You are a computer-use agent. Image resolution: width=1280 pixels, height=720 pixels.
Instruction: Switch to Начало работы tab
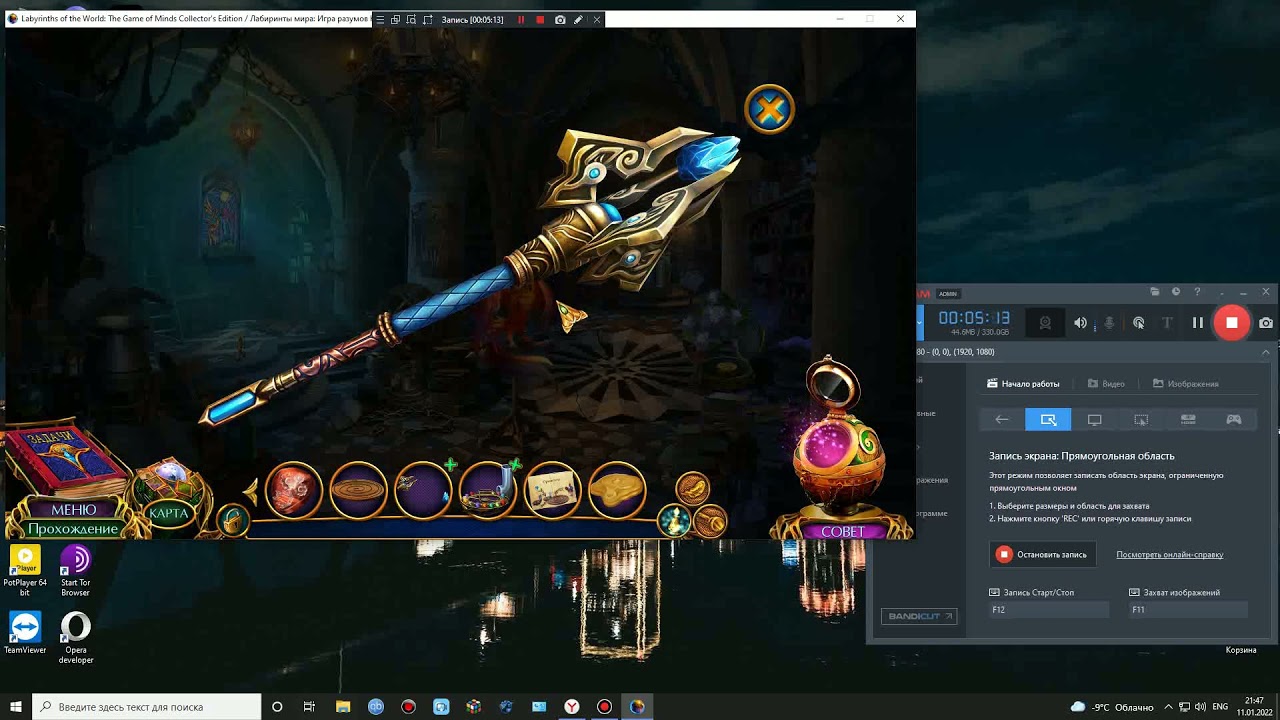click(x=1023, y=384)
